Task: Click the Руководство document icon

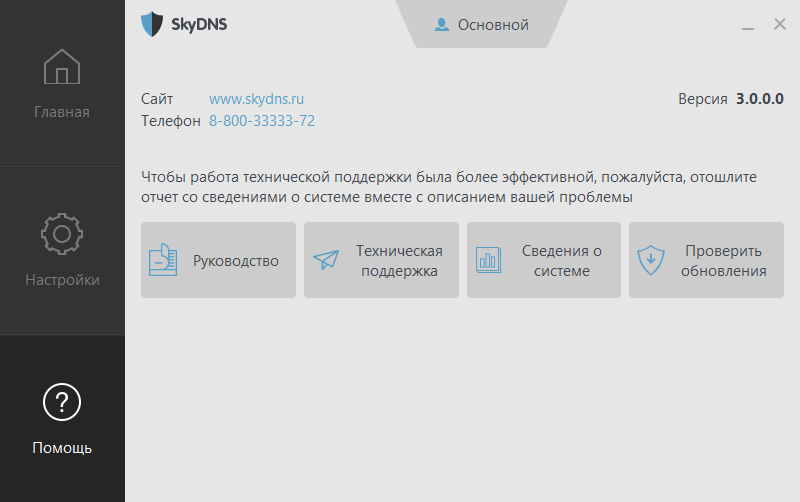Action: [x=163, y=260]
